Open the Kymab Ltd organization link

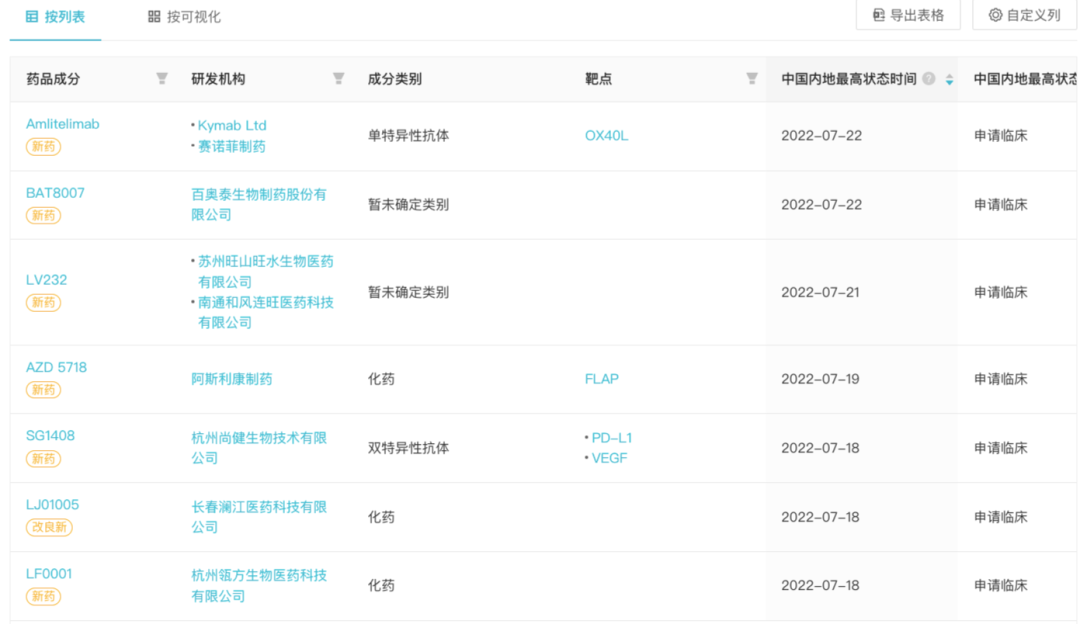tap(232, 125)
